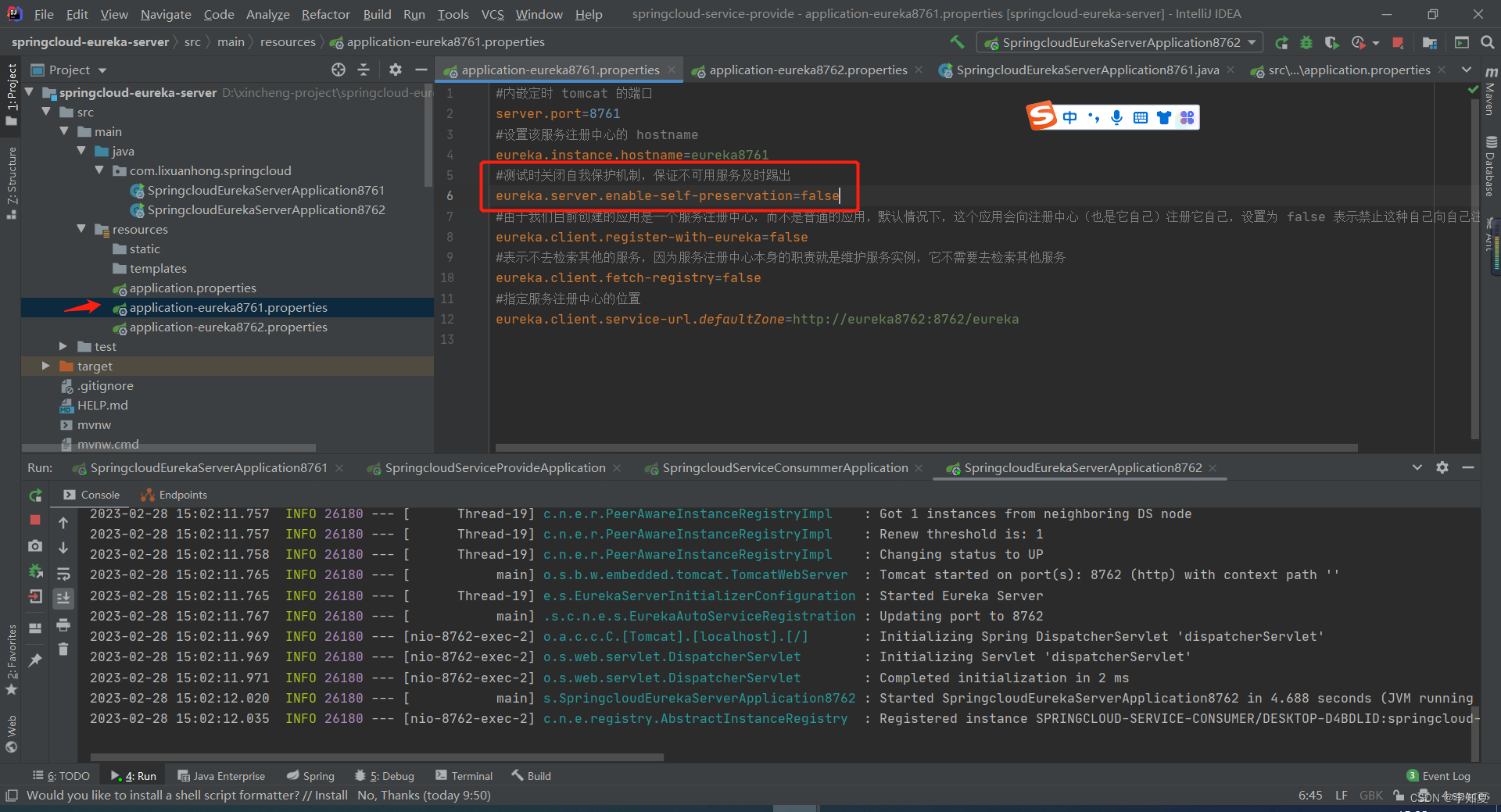Collapse the main folder
The height and width of the screenshot is (812, 1501).
click(x=64, y=131)
